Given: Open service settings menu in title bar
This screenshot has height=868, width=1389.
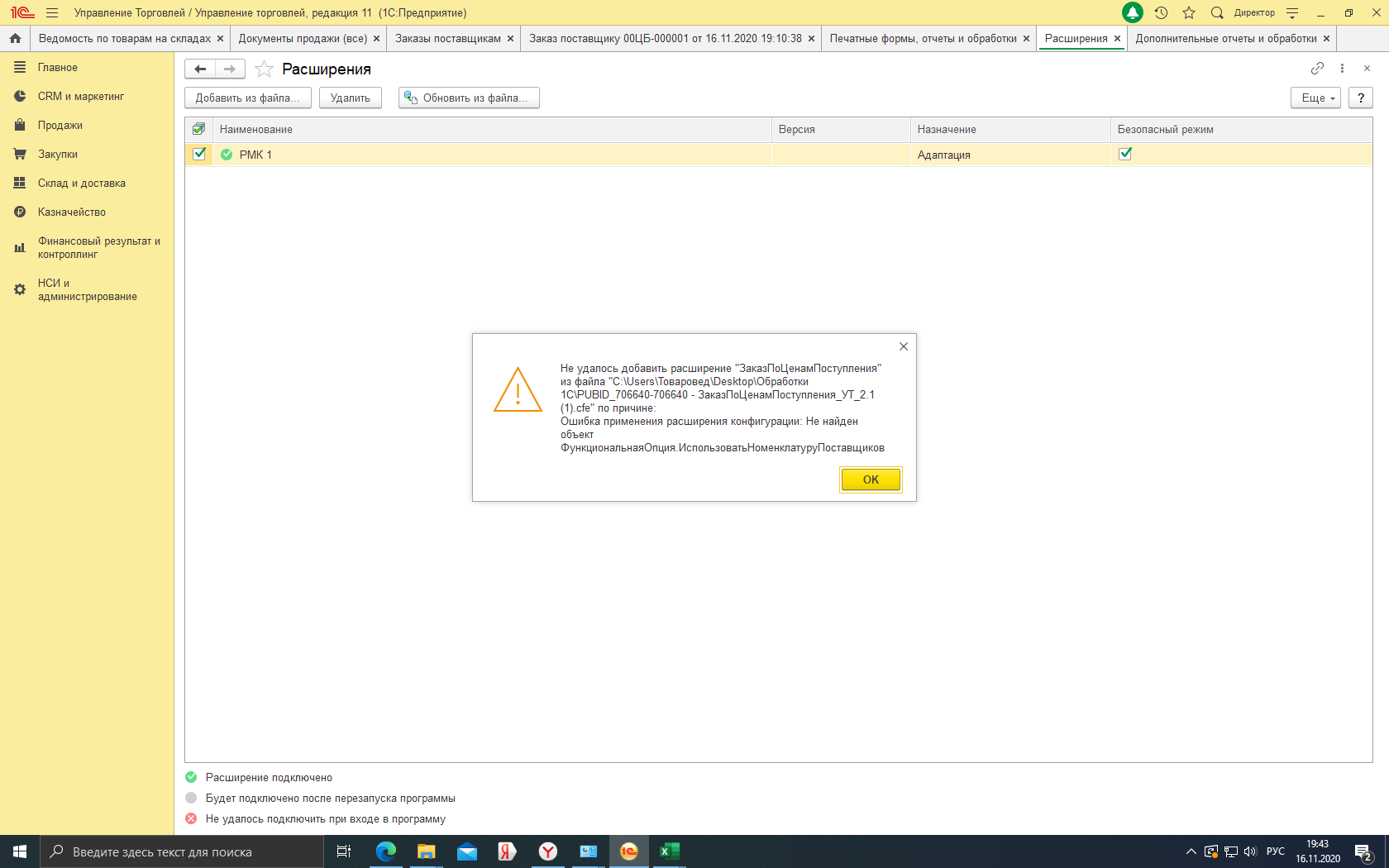Looking at the screenshot, I should (1292, 12).
